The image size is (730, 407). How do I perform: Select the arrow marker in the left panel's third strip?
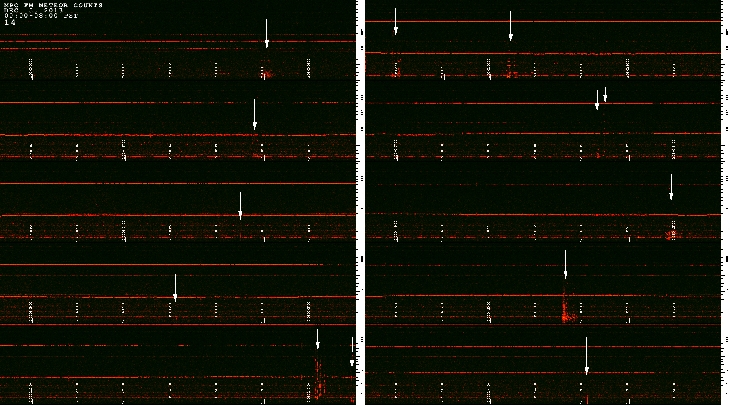coord(240,205)
